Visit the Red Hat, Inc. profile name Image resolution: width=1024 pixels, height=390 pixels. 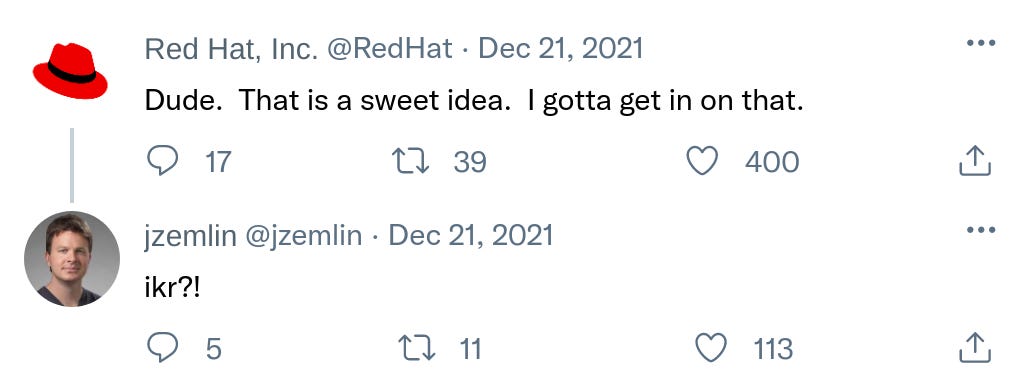click(231, 49)
